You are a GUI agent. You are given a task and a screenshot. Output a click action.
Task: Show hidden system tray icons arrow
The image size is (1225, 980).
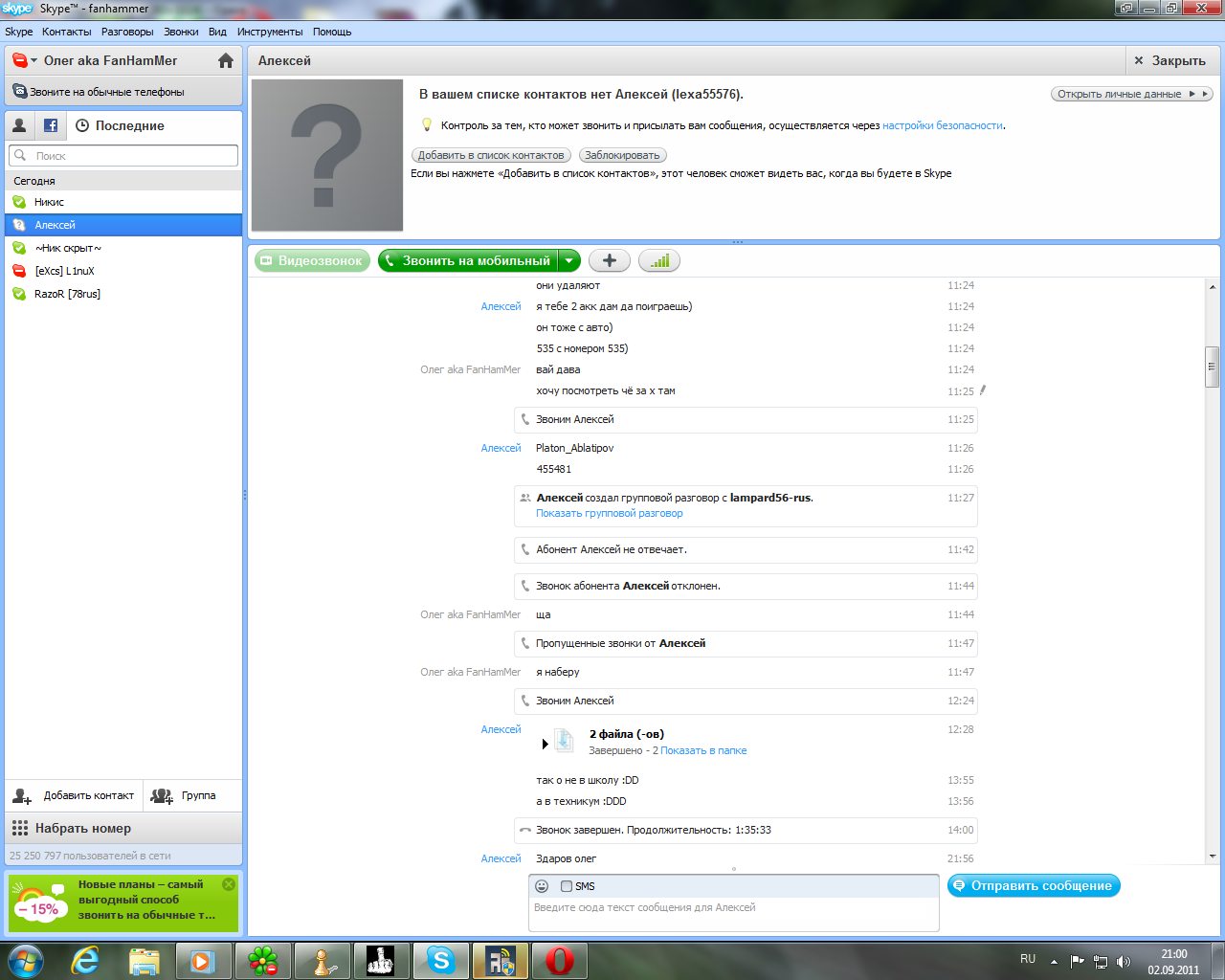pyautogui.click(x=1054, y=962)
